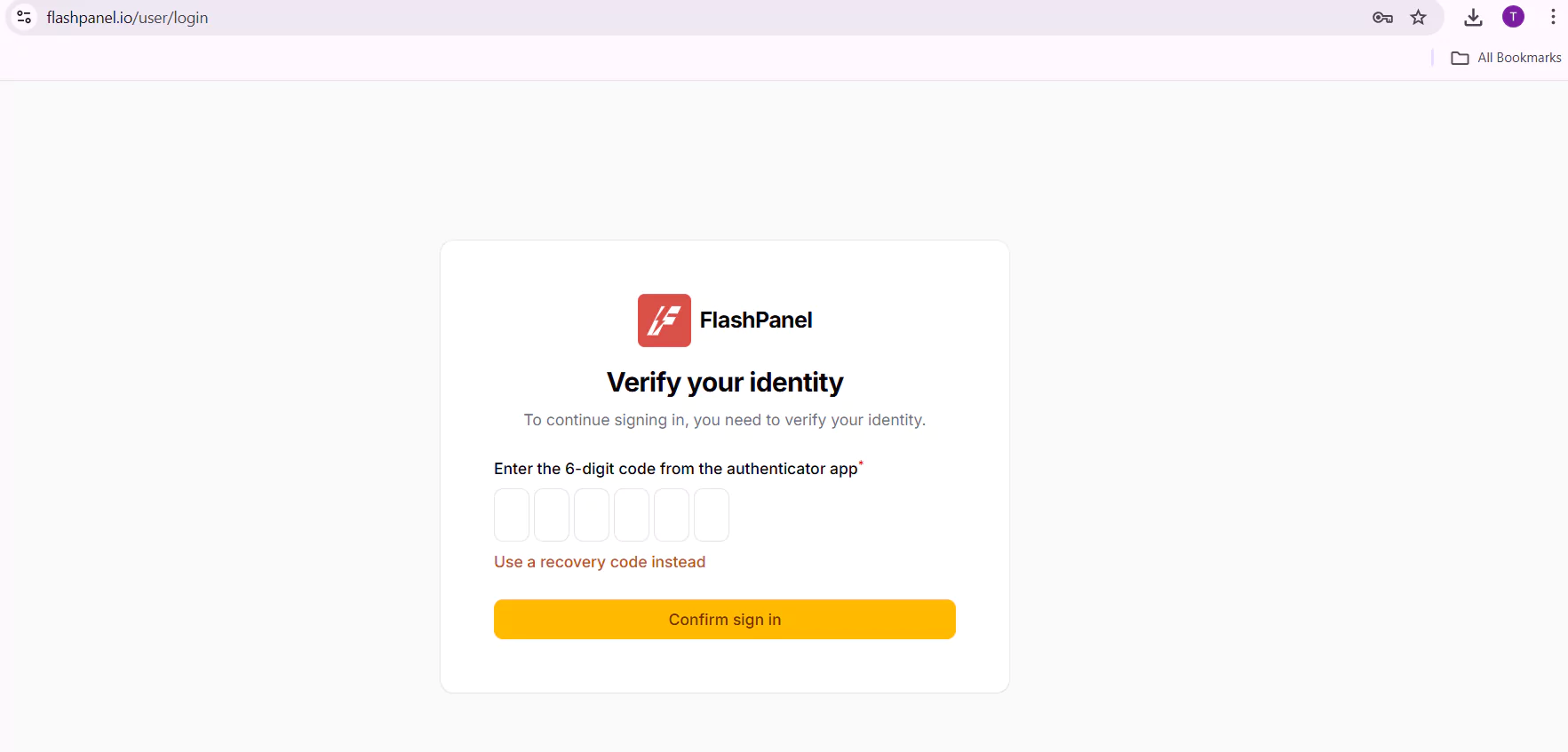The image size is (1568, 752).
Task: Open the Chrome three-dot menu
Action: [x=1553, y=17]
